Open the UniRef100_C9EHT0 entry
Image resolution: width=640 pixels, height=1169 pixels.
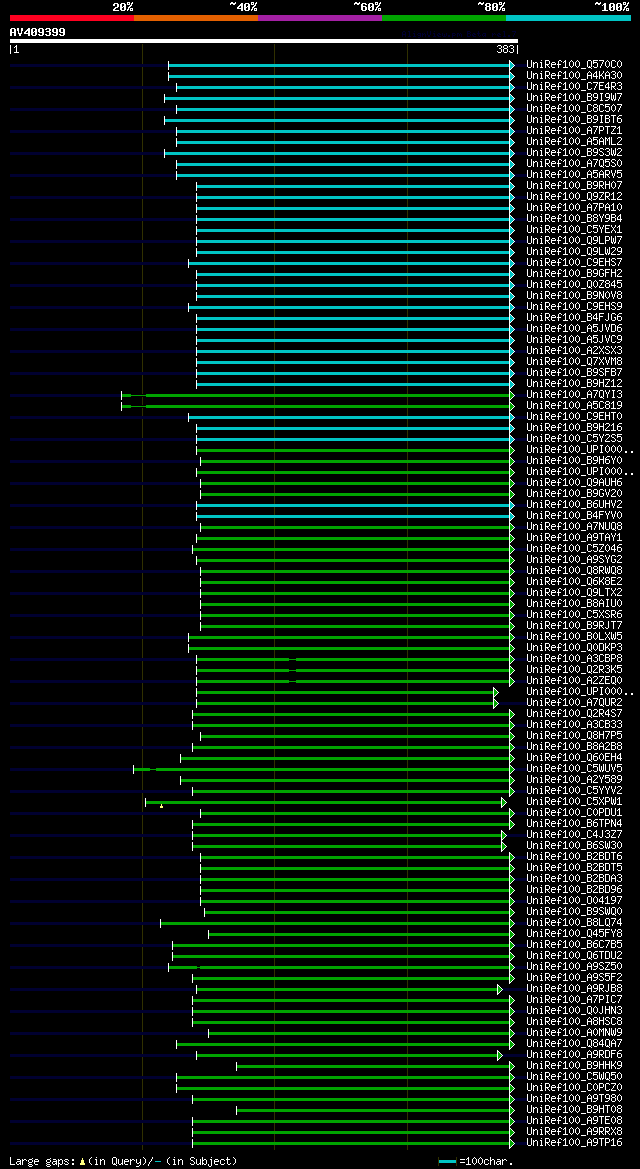click(x=574, y=416)
